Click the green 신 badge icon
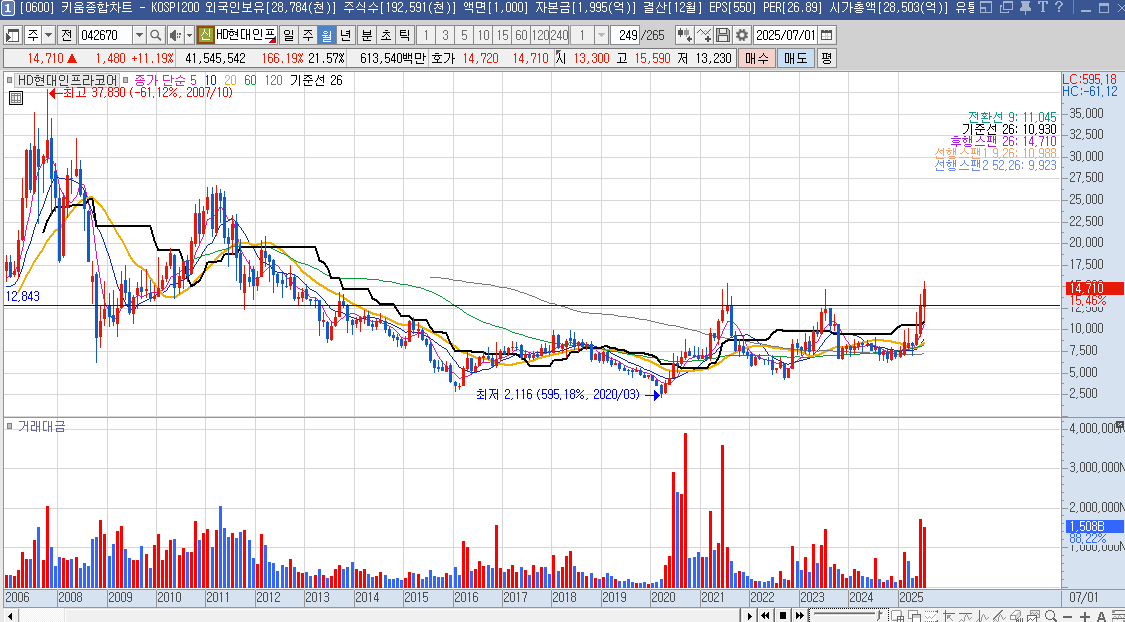Viewport: 1125px width, 622px height. (x=205, y=35)
